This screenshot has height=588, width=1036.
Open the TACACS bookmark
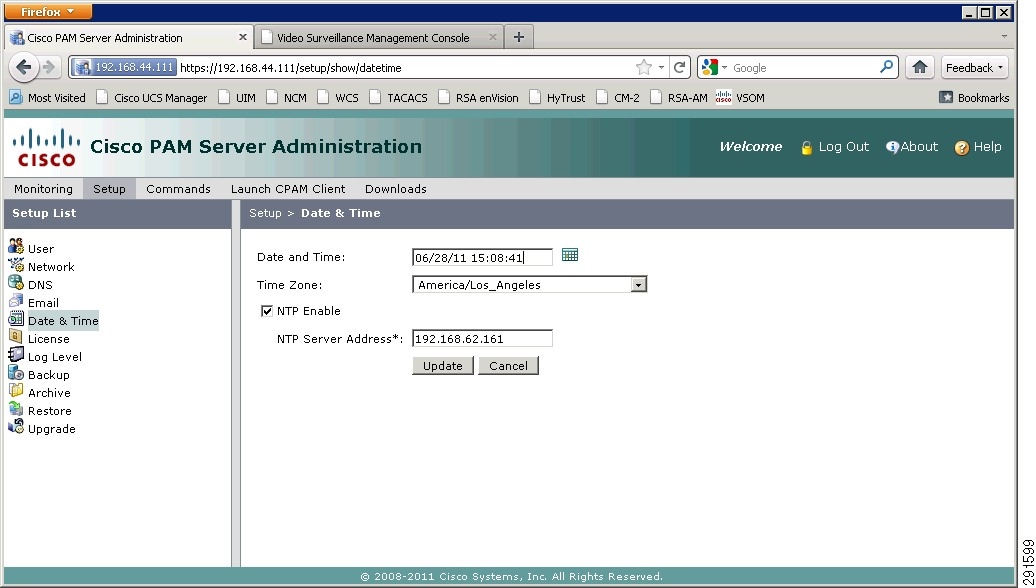click(398, 98)
